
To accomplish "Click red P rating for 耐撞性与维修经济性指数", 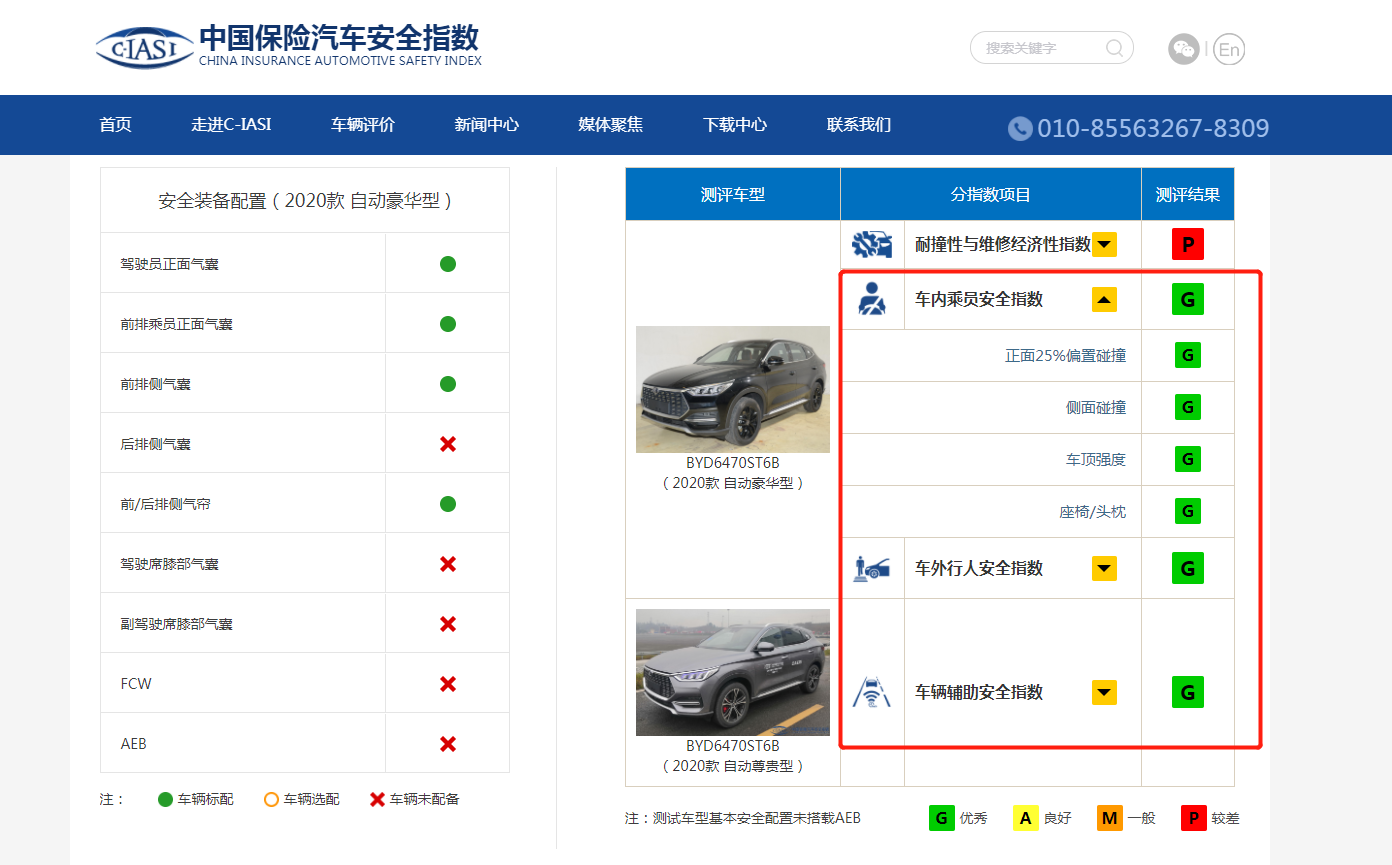I will coord(1188,244).
